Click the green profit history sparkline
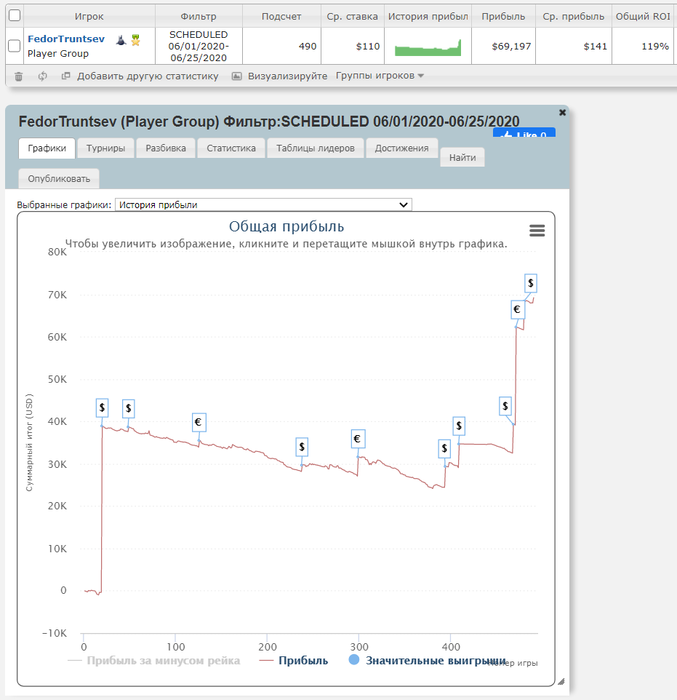Image resolution: width=677 pixels, height=700 pixels. pyautogui.click(x=428, y=47)
